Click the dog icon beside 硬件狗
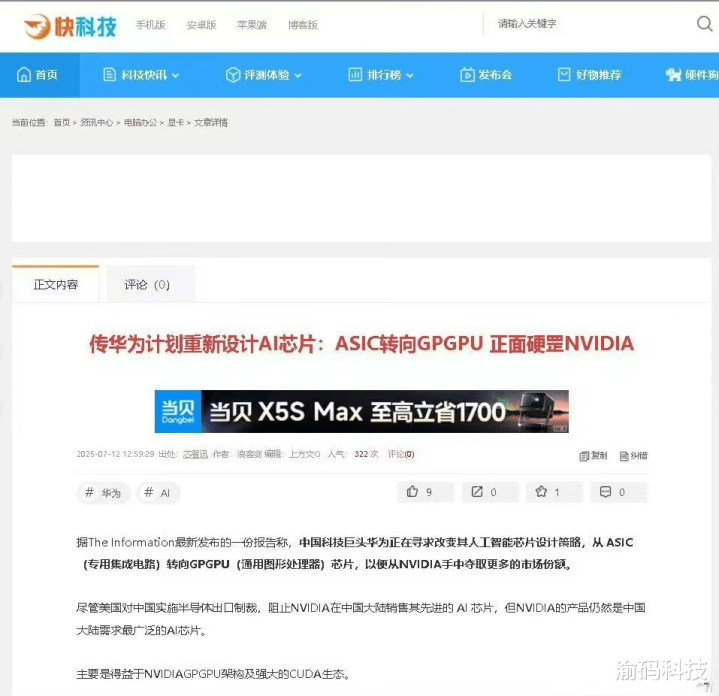The width and height of the screenshot is (719, 696). click(673, 75)
